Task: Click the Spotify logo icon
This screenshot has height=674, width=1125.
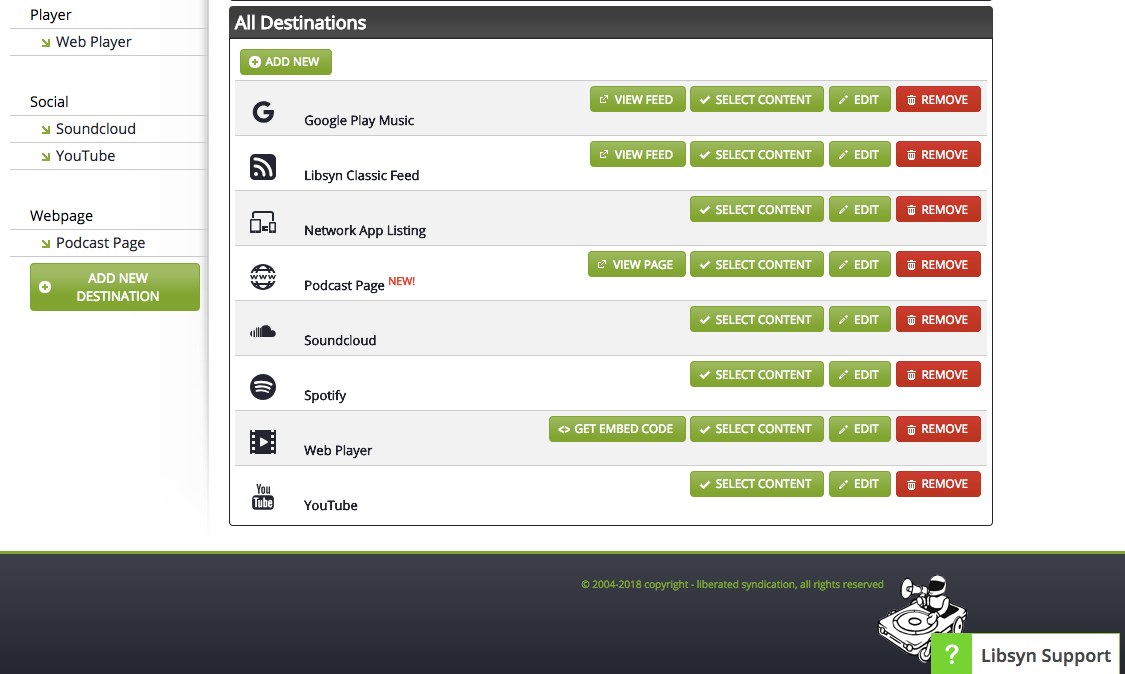Action: (263, 387)
